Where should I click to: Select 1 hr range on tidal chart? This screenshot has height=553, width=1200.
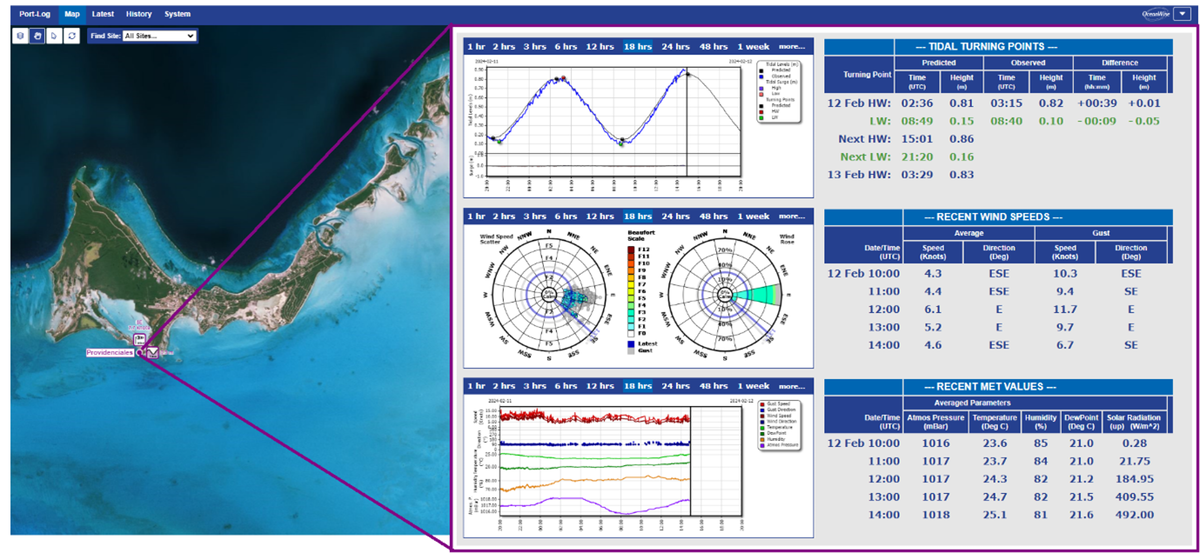[476, 47]
